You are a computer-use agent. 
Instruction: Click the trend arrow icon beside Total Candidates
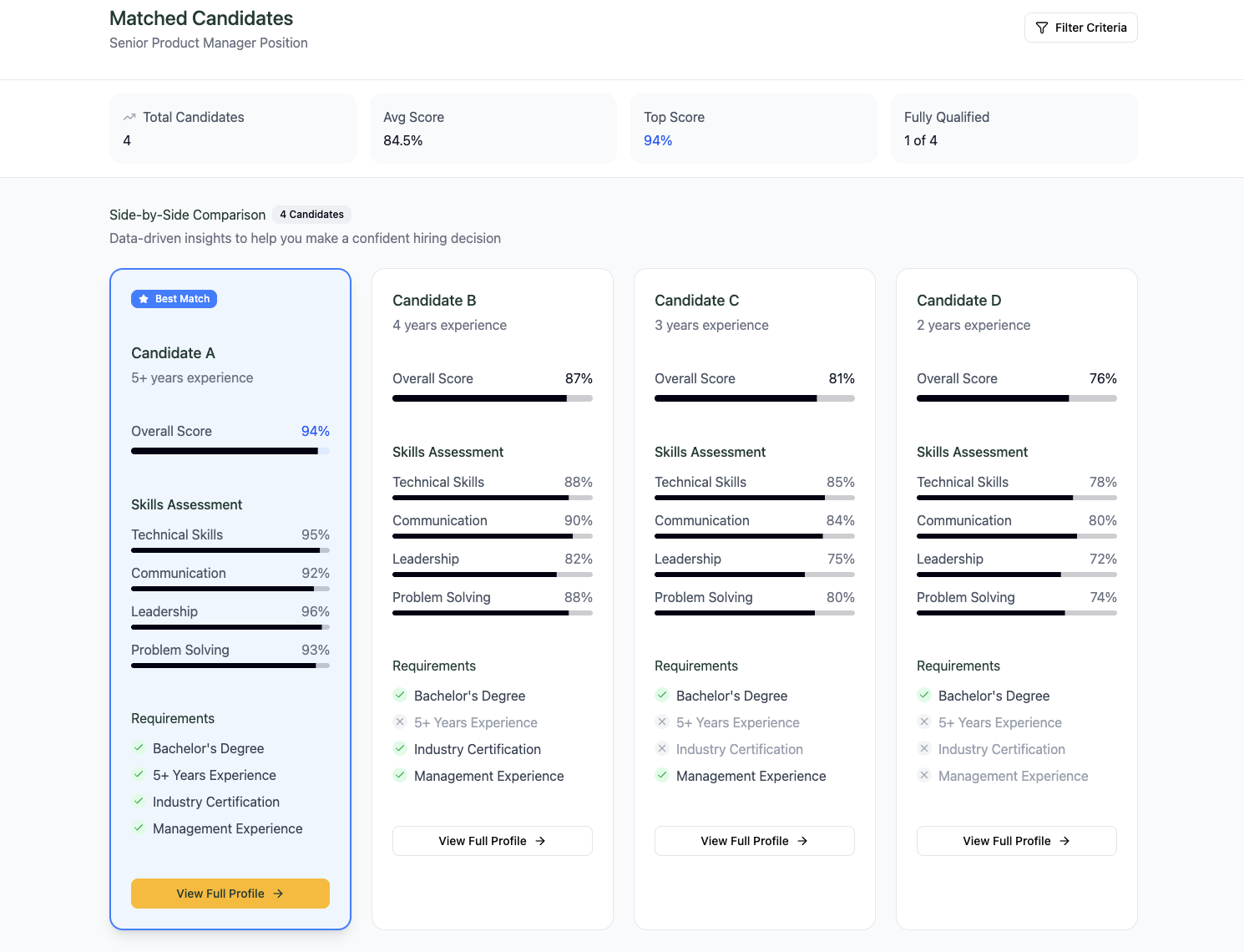(x=129, y=118)
